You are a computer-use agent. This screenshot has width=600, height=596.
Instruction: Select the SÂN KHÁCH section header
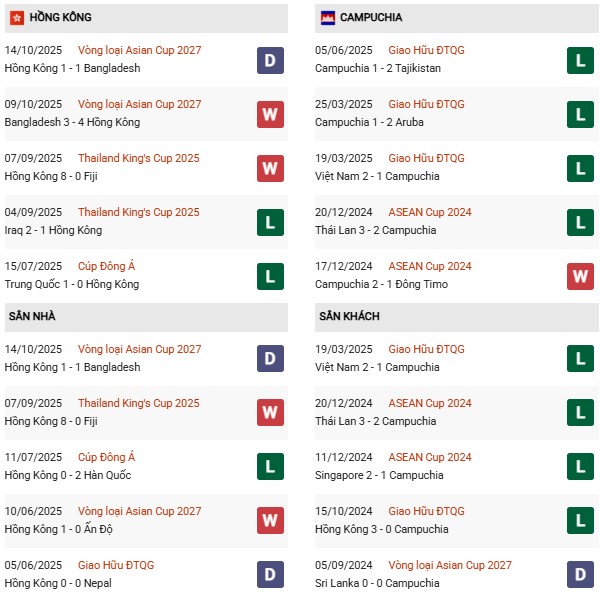(349, 316)
